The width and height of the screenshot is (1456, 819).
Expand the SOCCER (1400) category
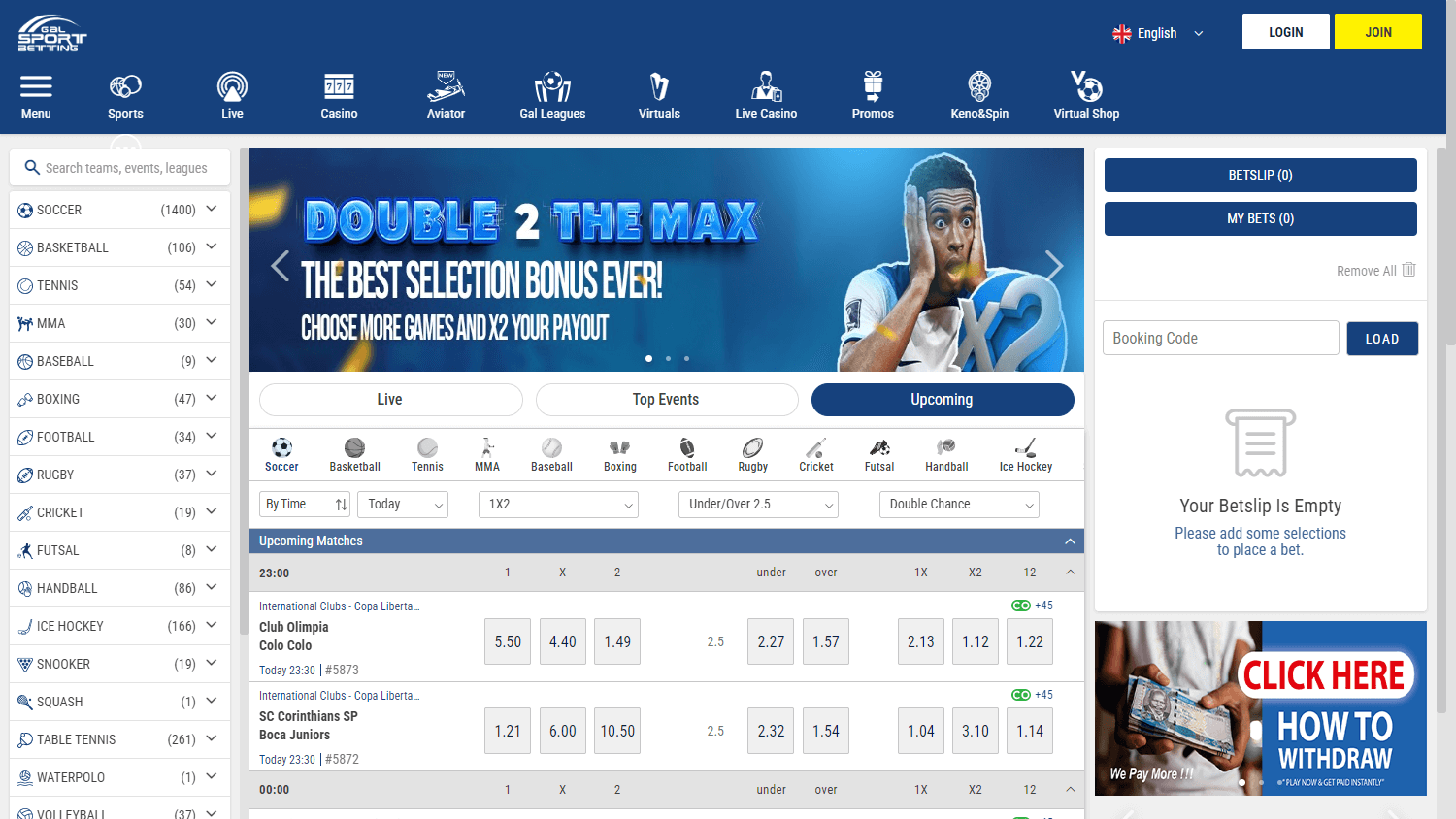coord(119,210)
